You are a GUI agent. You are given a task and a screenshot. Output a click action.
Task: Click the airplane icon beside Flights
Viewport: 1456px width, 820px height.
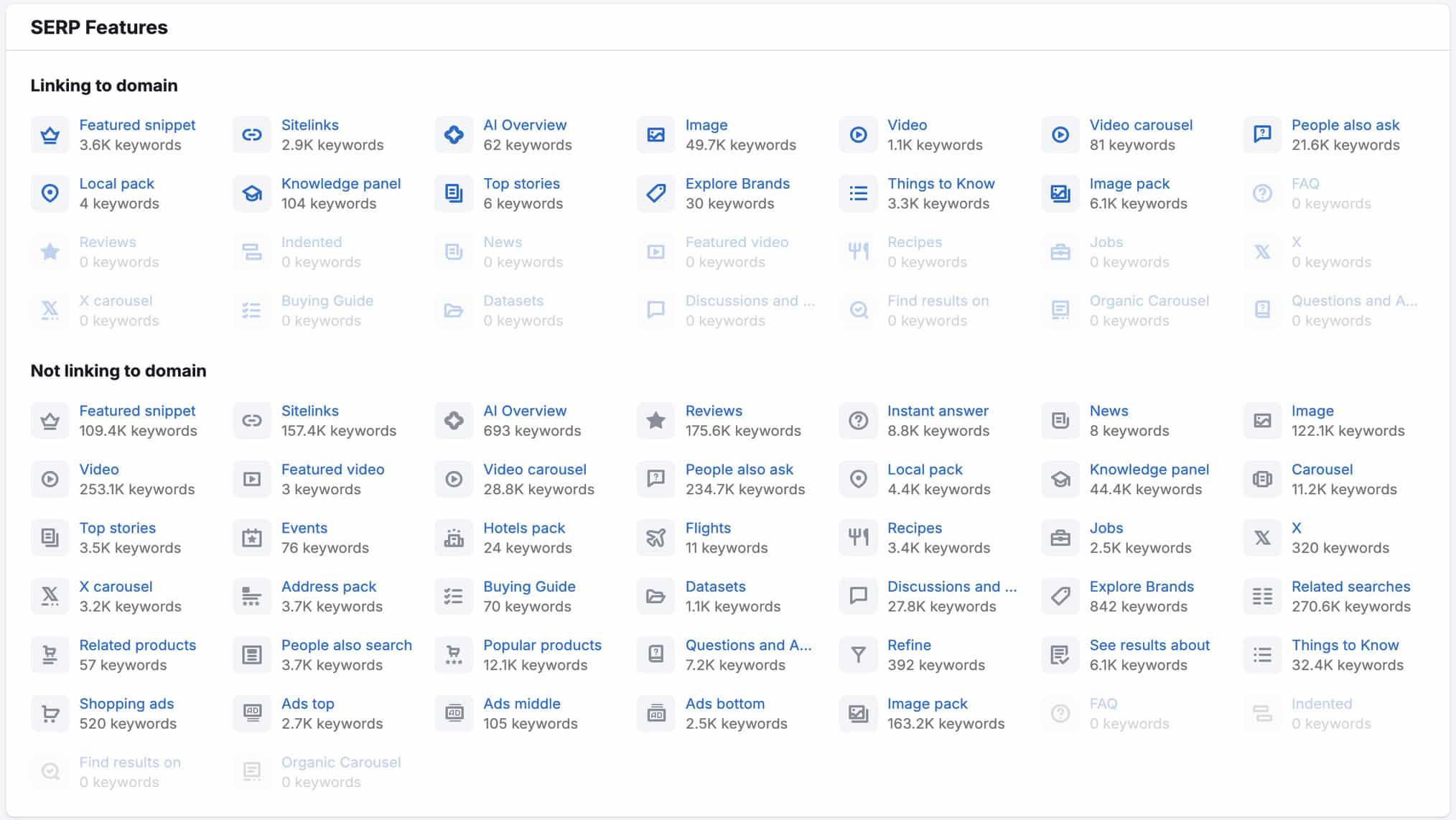click(656, 538)
